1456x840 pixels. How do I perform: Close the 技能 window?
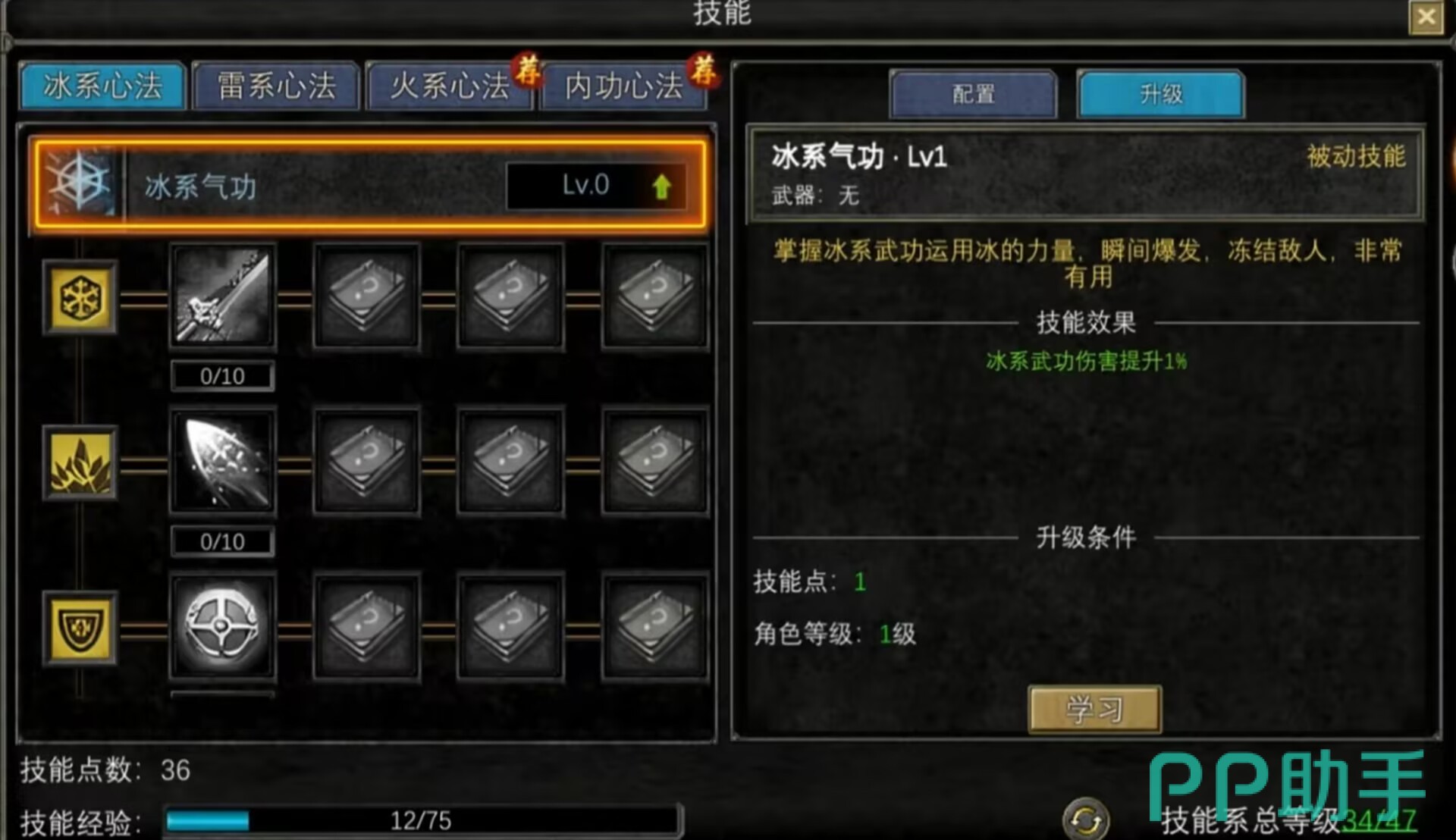coord(1426,17)
